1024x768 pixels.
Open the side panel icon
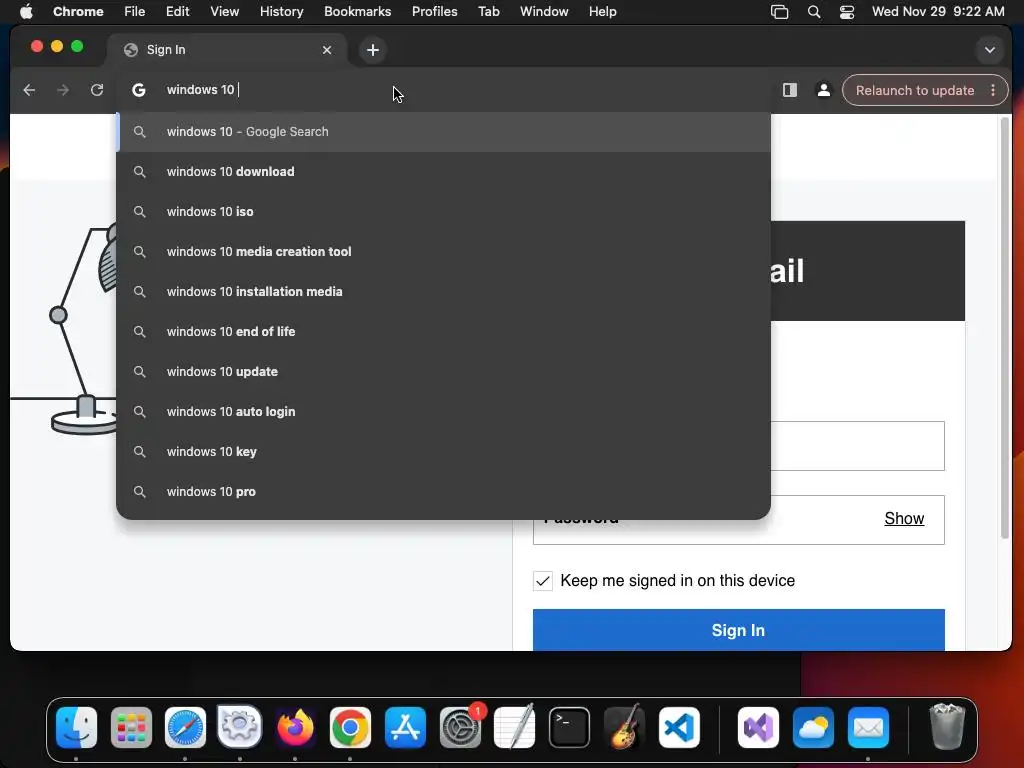click(x=790, y=90)
